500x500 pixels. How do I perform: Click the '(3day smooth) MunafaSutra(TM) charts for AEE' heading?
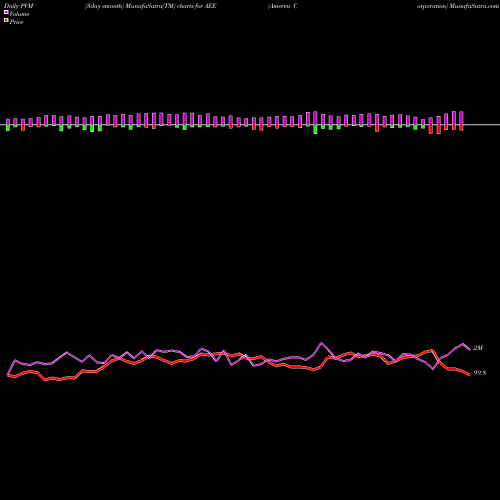click(x=151, y=6)
